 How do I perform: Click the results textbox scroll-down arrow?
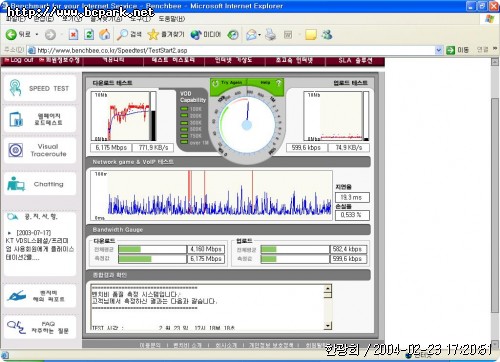coord(328,326)
